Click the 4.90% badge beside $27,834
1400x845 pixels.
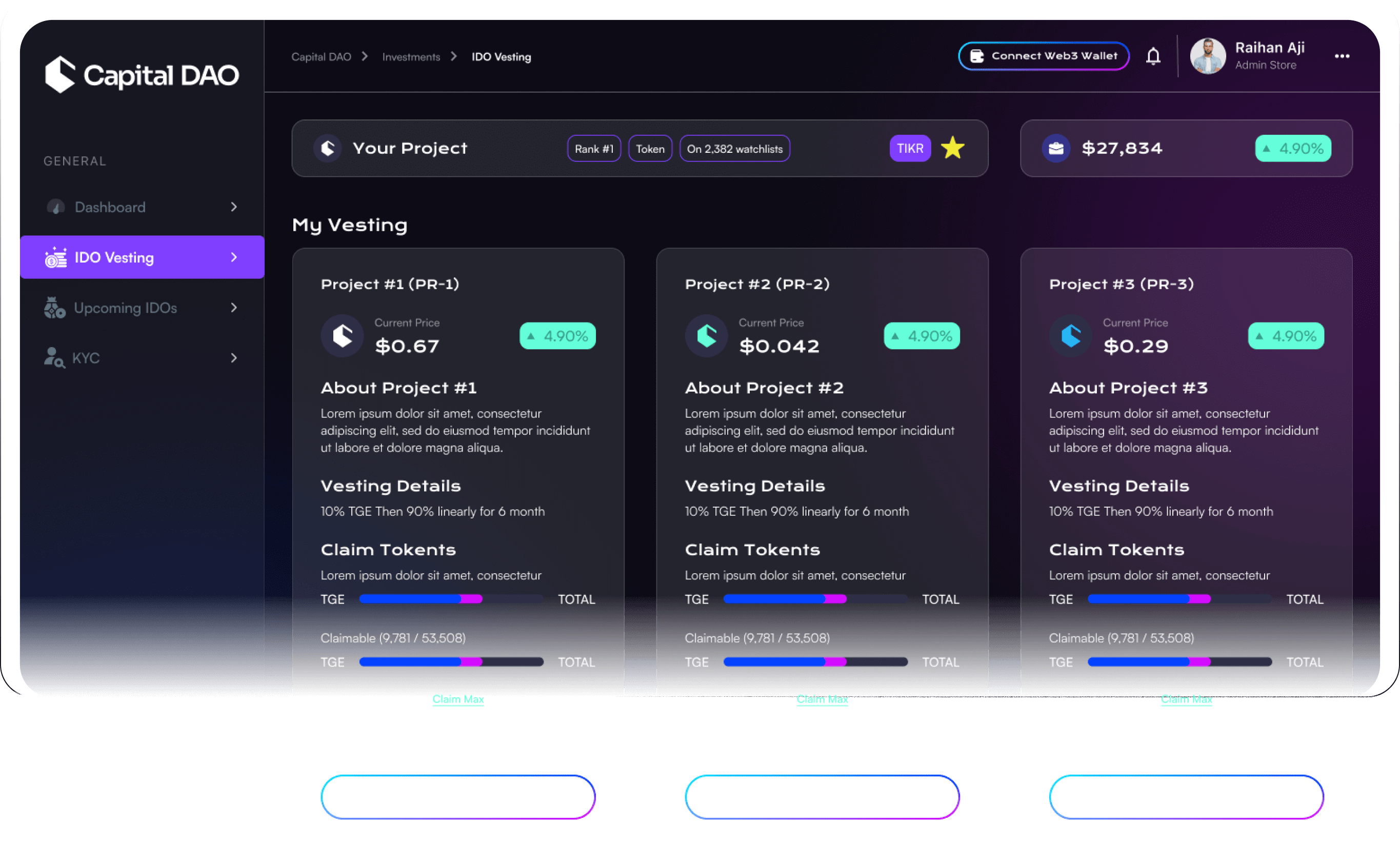[x=1293, y=148]
